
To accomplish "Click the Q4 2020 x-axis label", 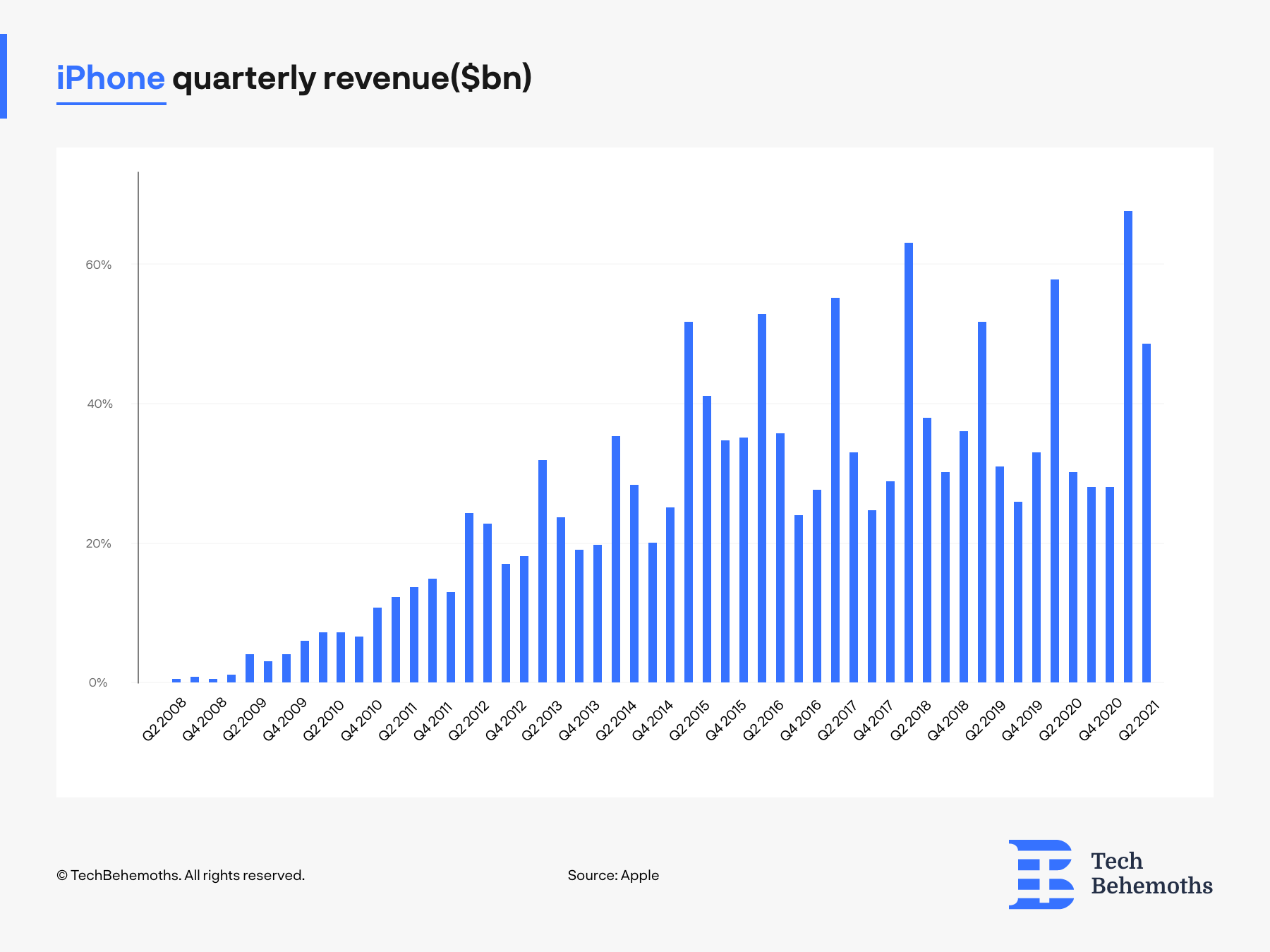I will (x=1100, y=720).
